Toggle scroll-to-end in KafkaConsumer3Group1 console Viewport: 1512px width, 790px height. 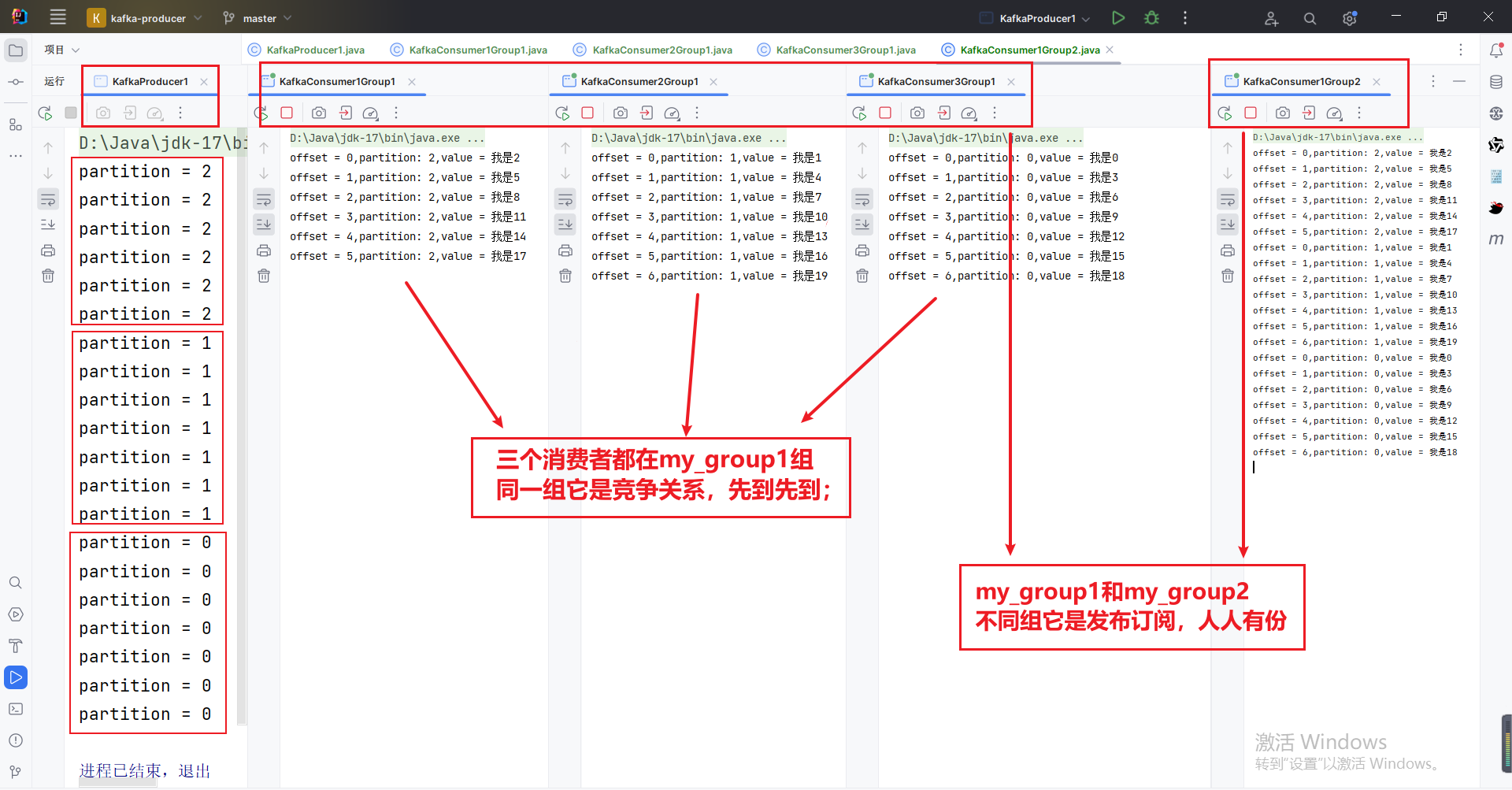pyautogui.click(x=862, y=224)
